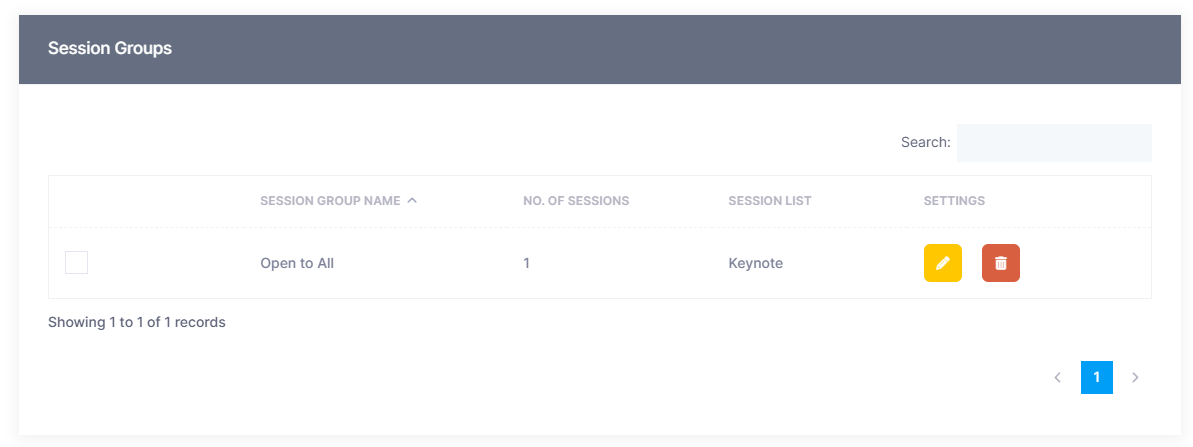Click the Keynote session list entry
1193x447 pixels.
[755, 263]
